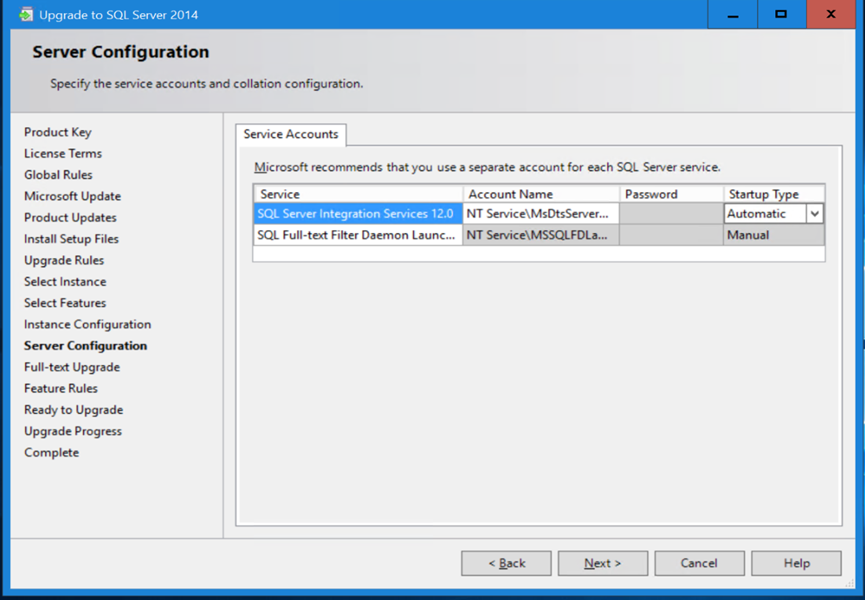The height and width of the screenshot is (600, 865).
Task: Select Ready to Upgrade in the step list
Action: [73, 410]
